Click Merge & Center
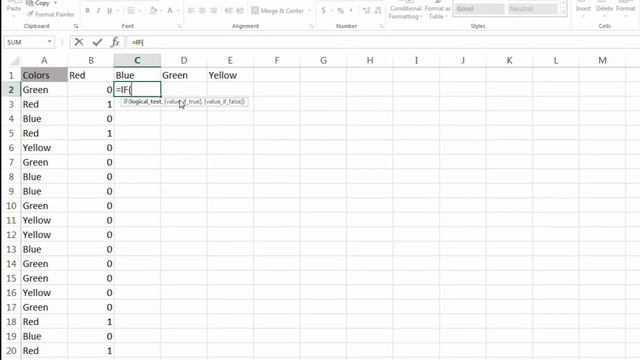640x360 pixels. coord(278,11)
